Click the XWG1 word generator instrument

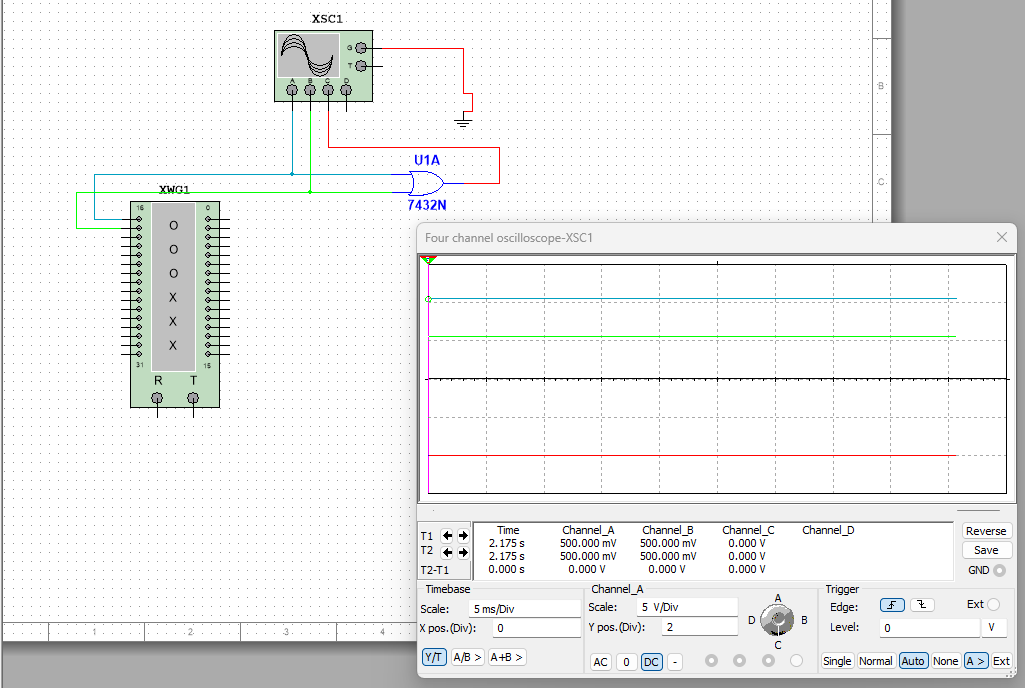point(175,304)
